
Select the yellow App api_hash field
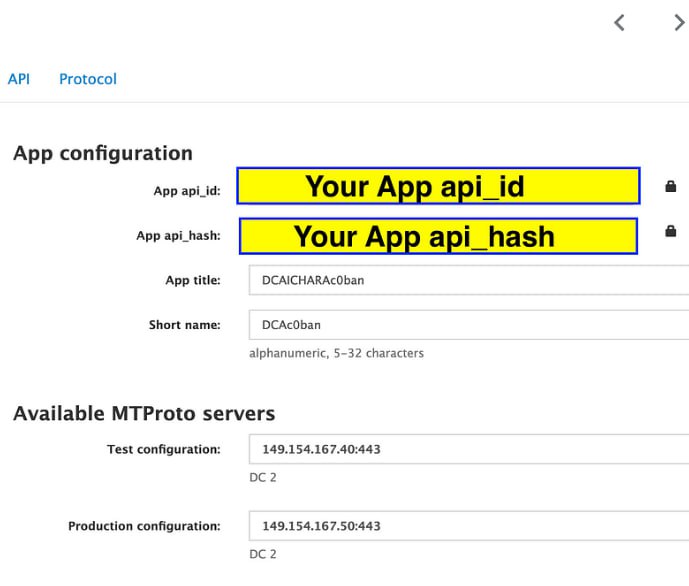(x=438, y=236)
